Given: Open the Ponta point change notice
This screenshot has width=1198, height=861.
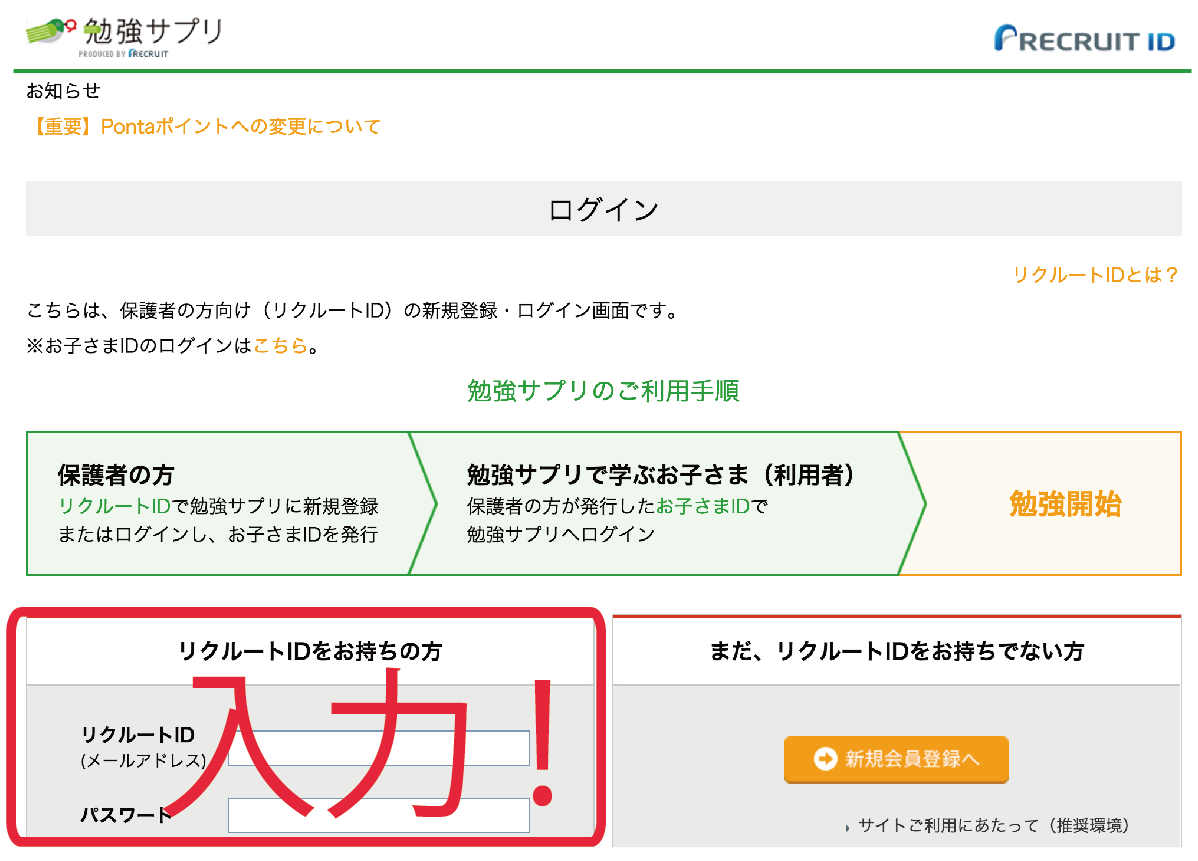Looking at the screenshot, I should [x=204, y=127].
